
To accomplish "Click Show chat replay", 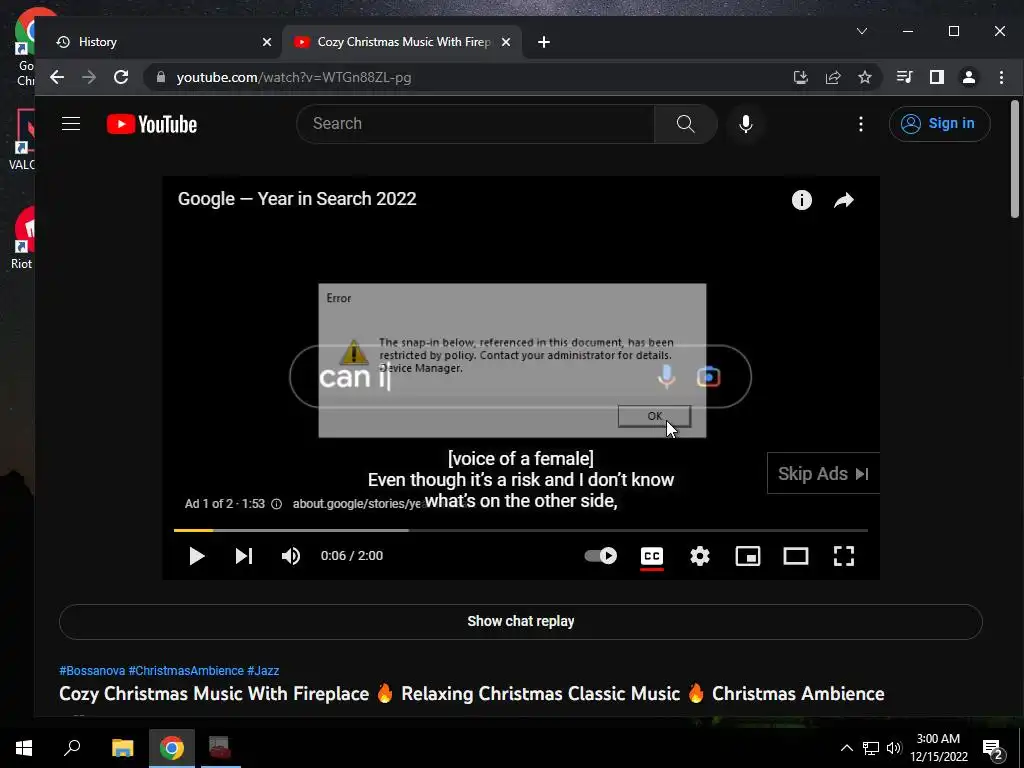I will pyautogui.click(x=520, y=621).
